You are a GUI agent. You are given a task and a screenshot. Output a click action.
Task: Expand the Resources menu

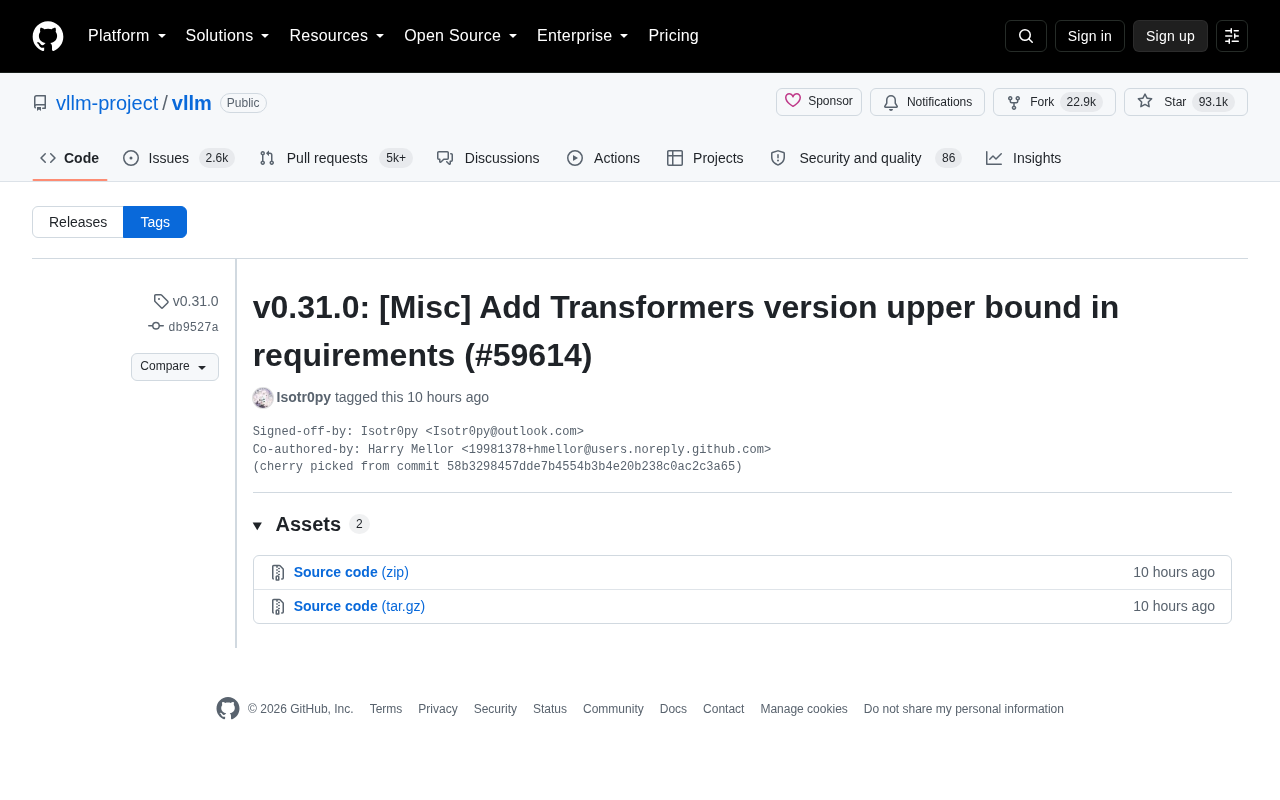coord(337,36)
